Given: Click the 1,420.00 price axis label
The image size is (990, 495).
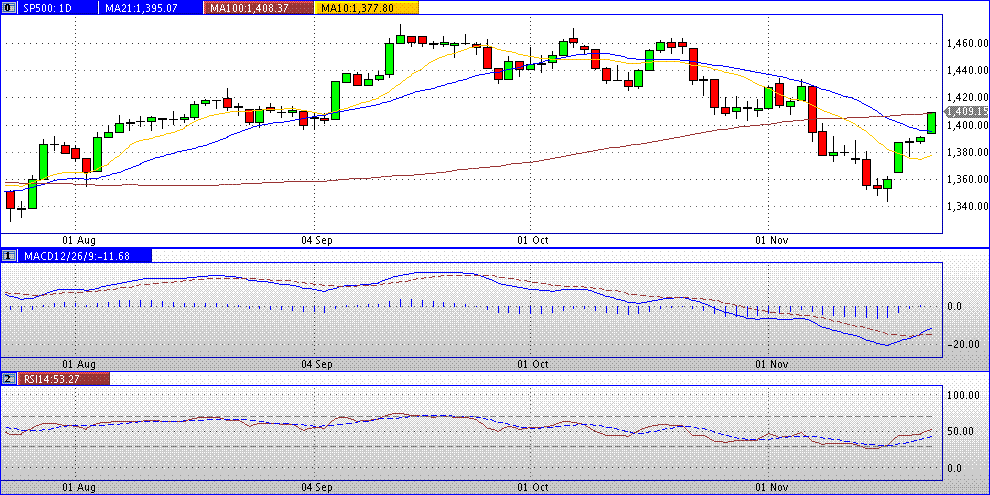Looking at the screenshot, I should click(x=968, y=98).
